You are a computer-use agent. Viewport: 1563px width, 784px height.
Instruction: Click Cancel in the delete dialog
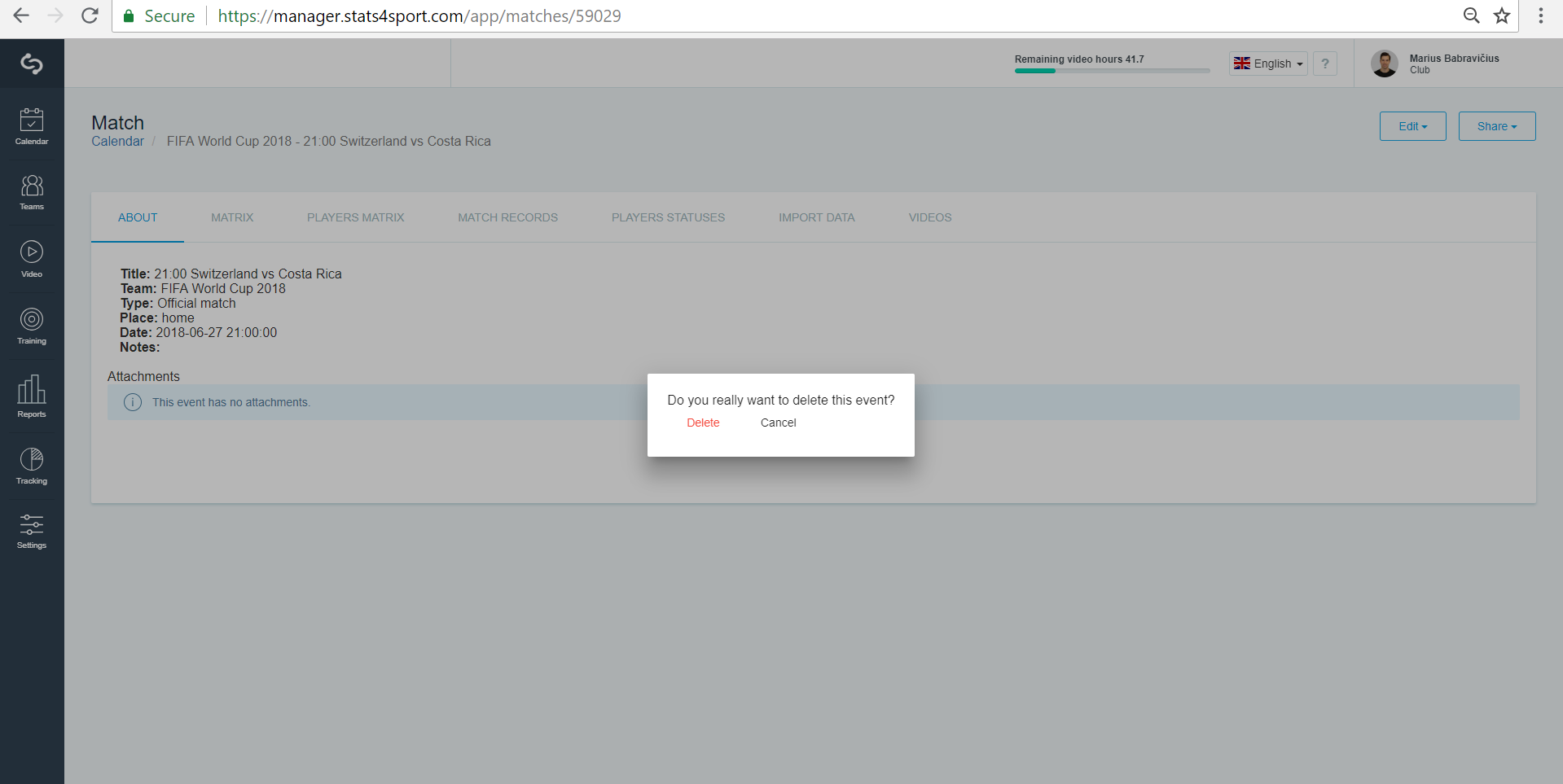pyautogui.click(x=778, y=423)
